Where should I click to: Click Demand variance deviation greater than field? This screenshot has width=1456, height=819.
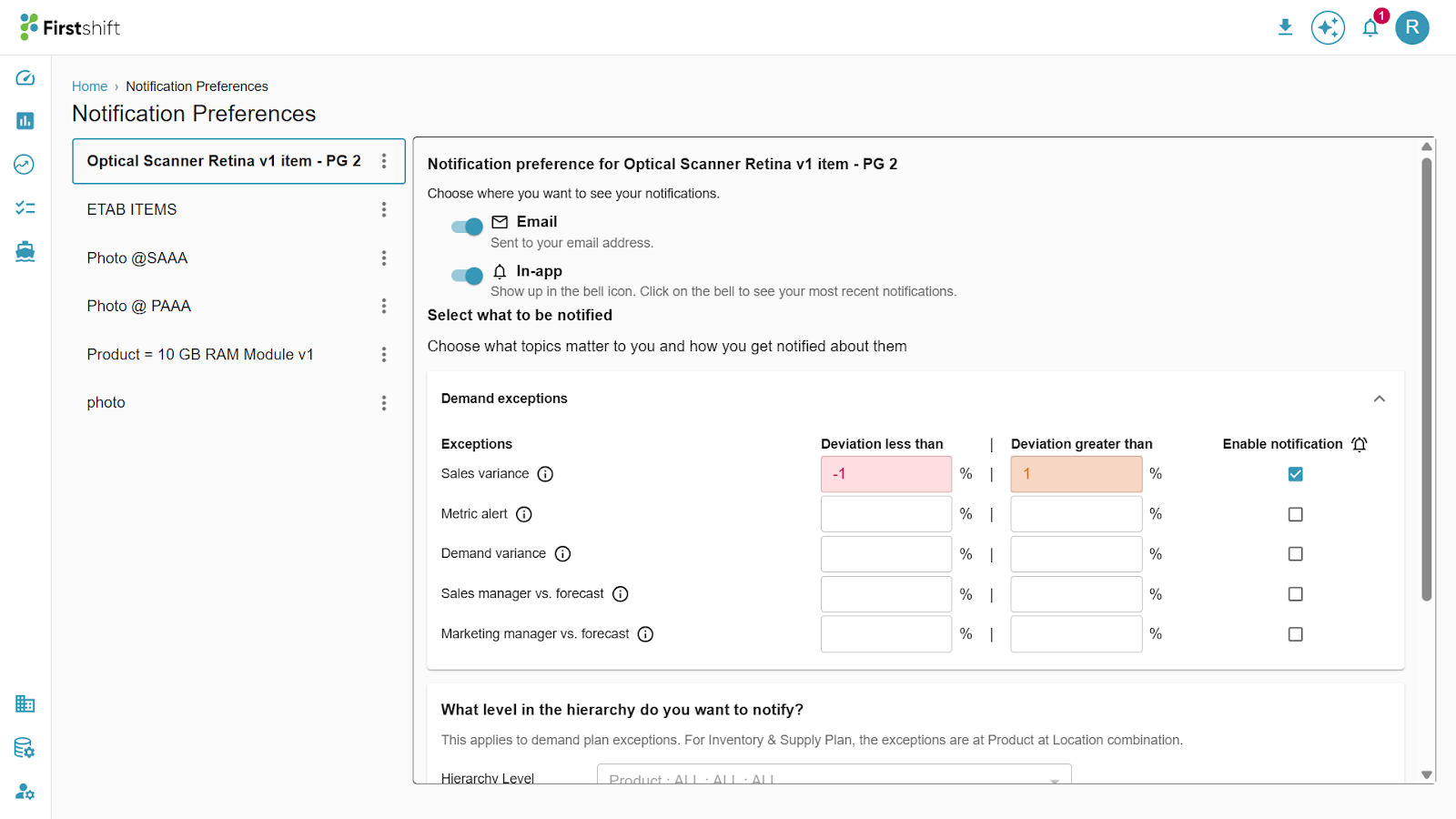pos(1077,554)
